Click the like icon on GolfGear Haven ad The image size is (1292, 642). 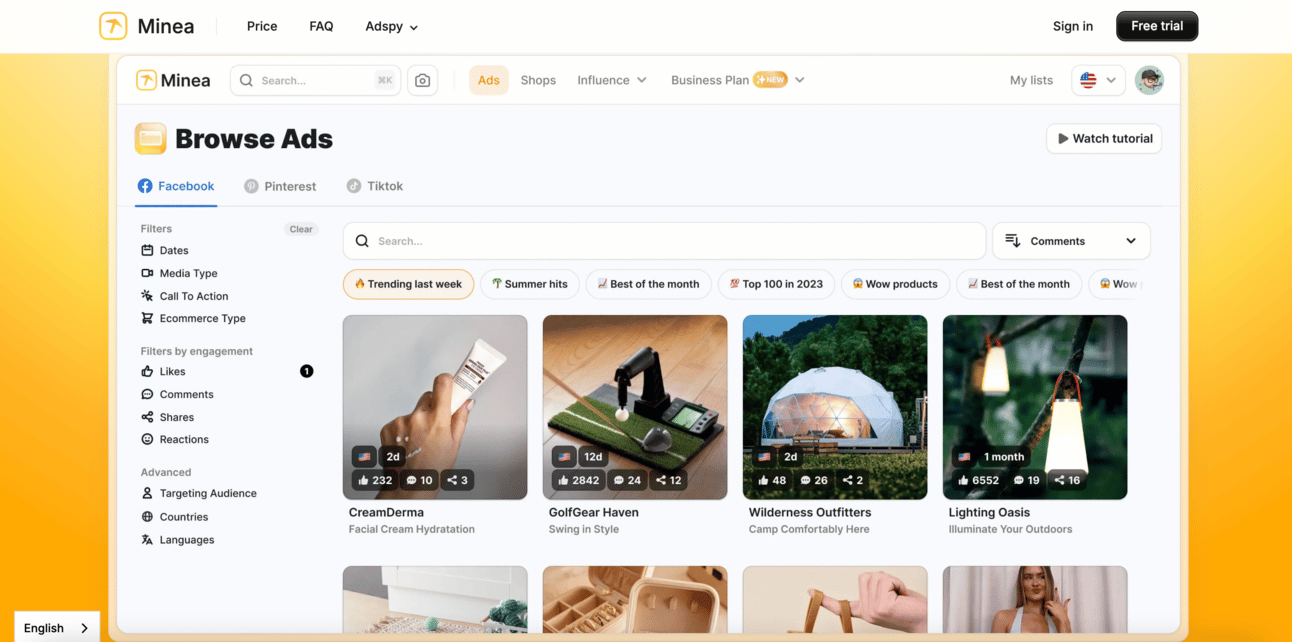pyautogui.click(x=563, y=481)
